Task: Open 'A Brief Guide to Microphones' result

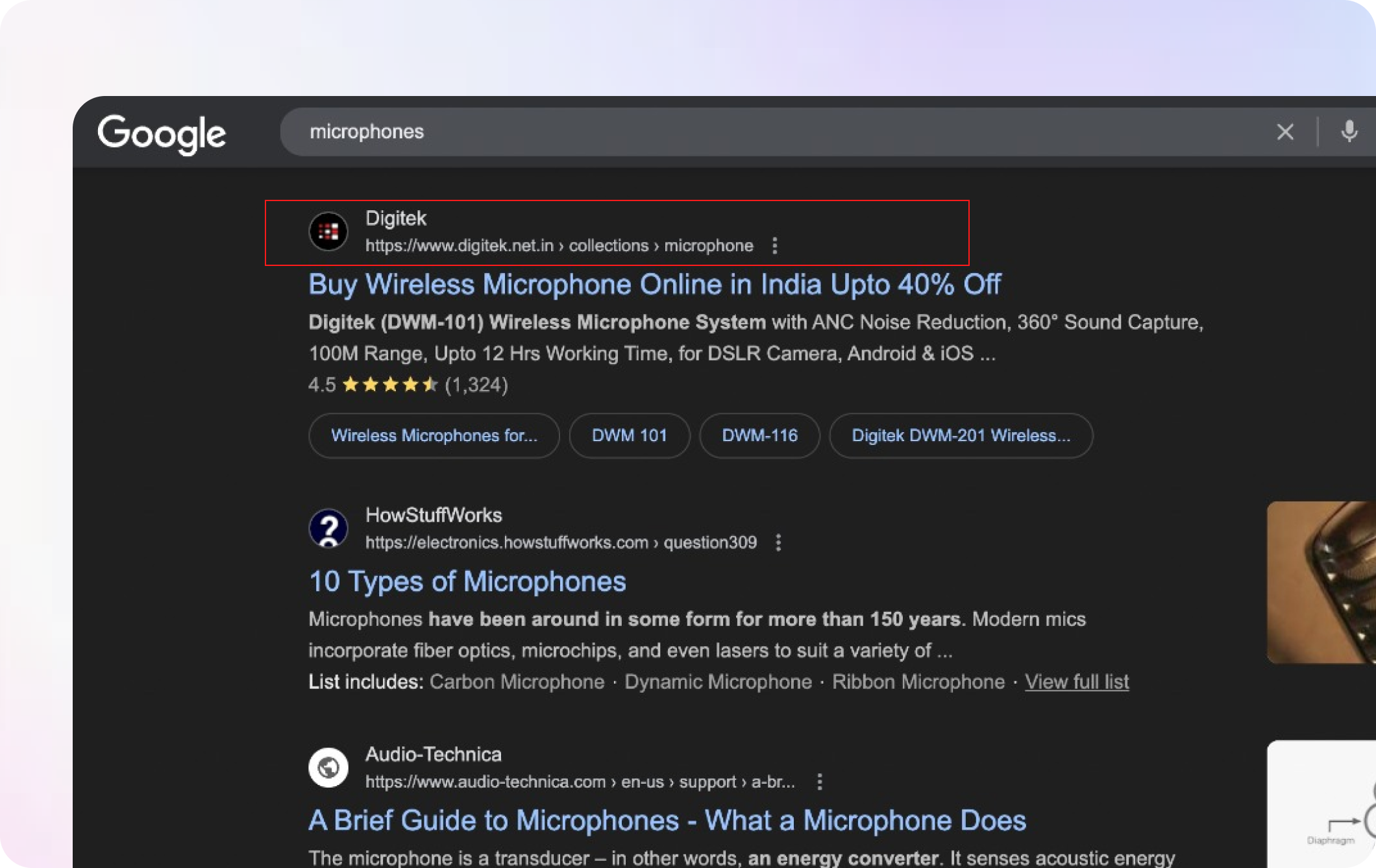Action: click(x=667, y=821)
